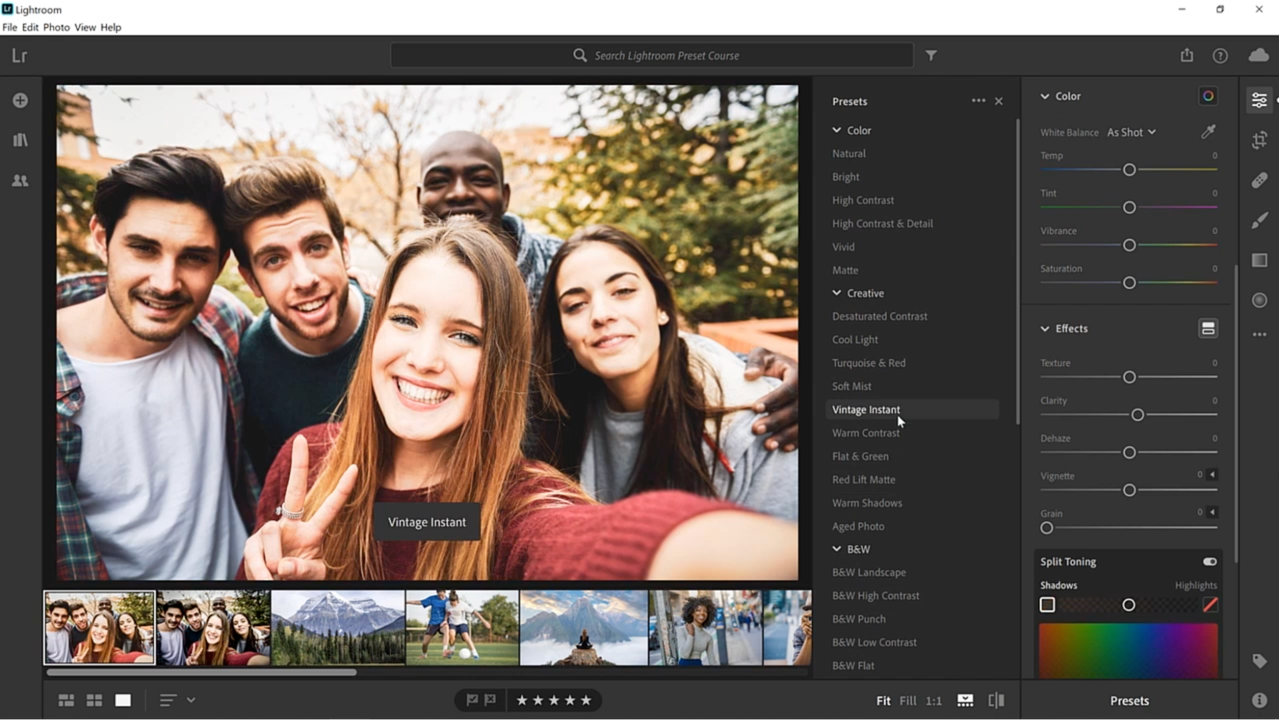Screen dimensions: 1279x720
Task: Open the White Balance dropdown
Action: (1131, 131)
